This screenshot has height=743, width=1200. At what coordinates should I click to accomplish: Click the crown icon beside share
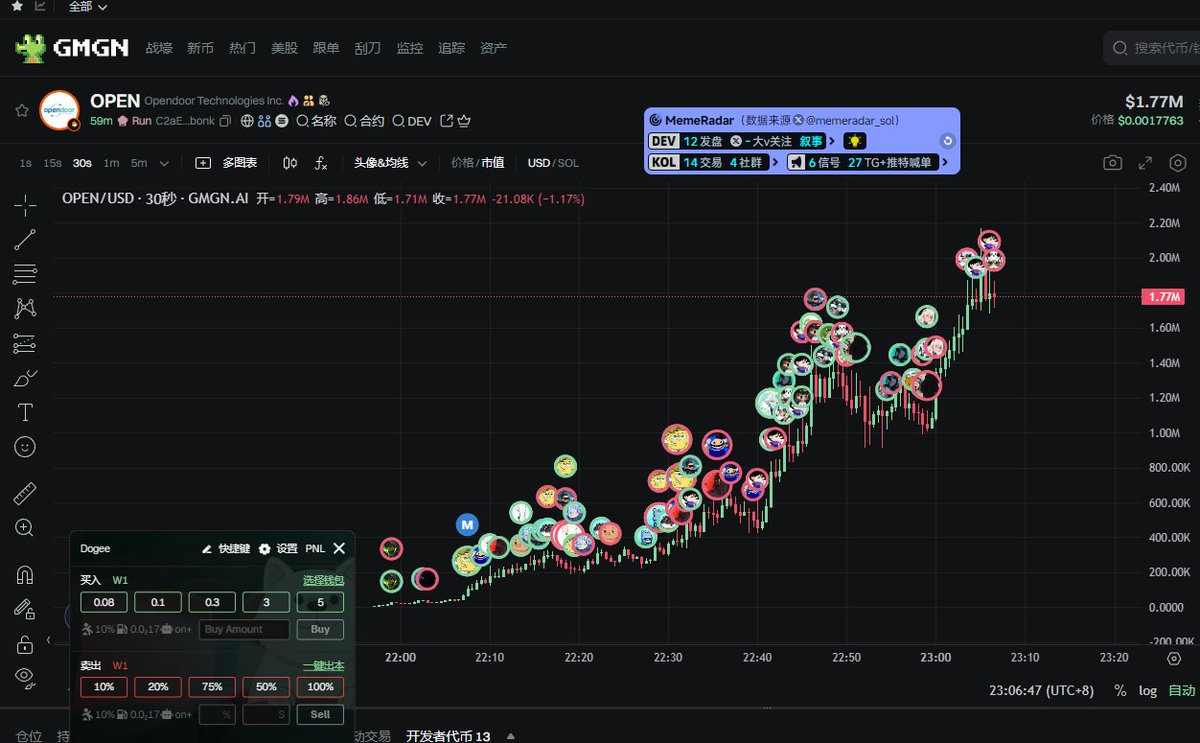(464, 121)
